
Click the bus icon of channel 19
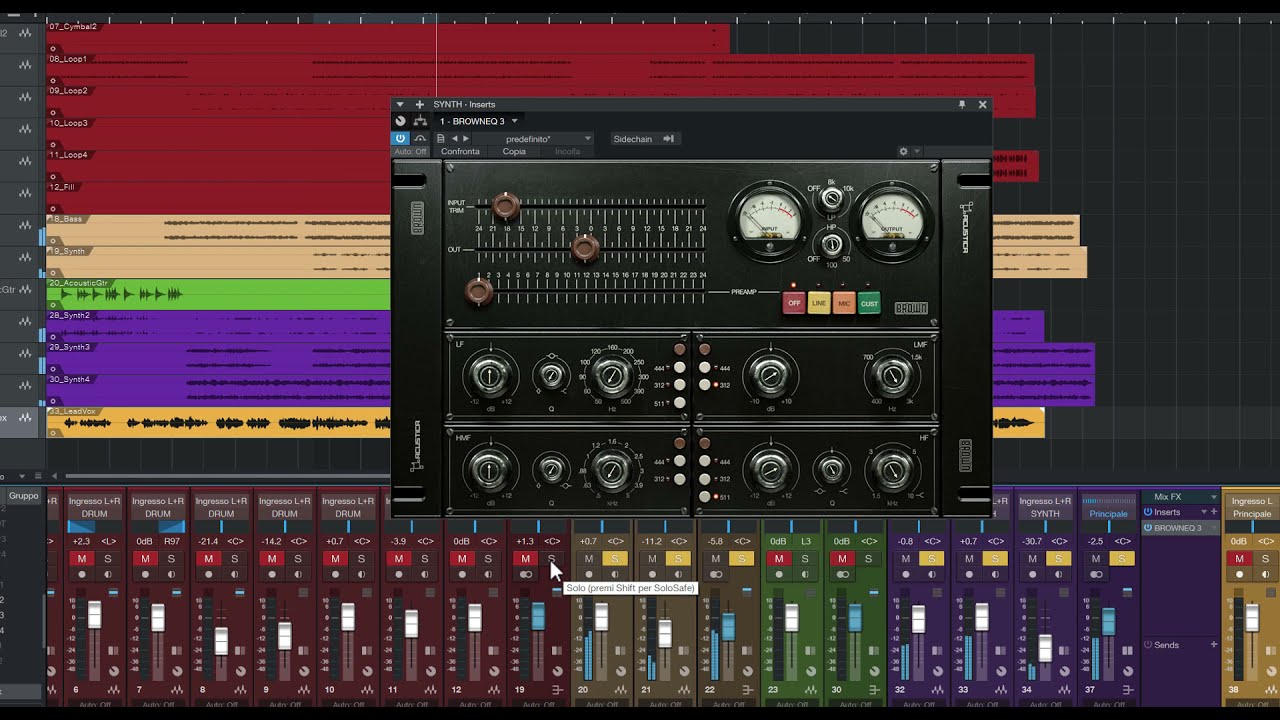point(557,690)
